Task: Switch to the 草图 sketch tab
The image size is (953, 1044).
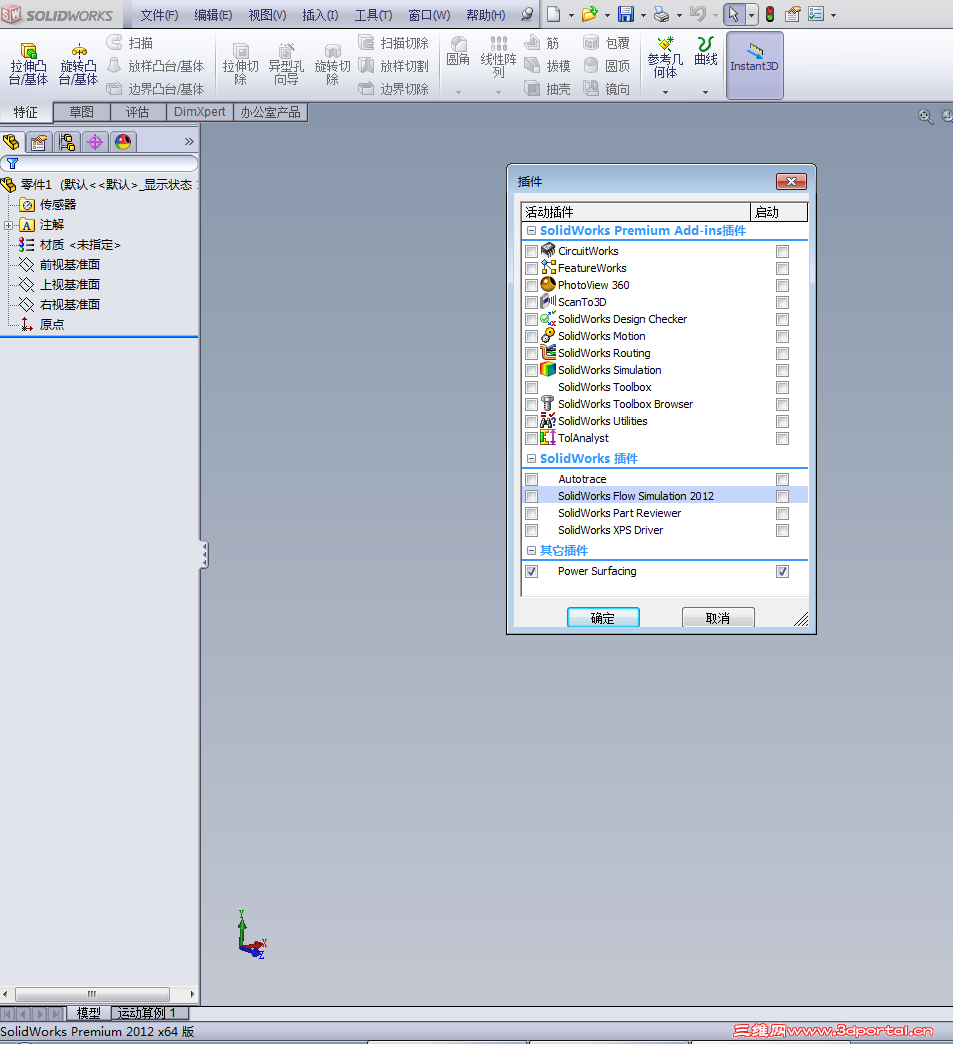Action: 81,112
